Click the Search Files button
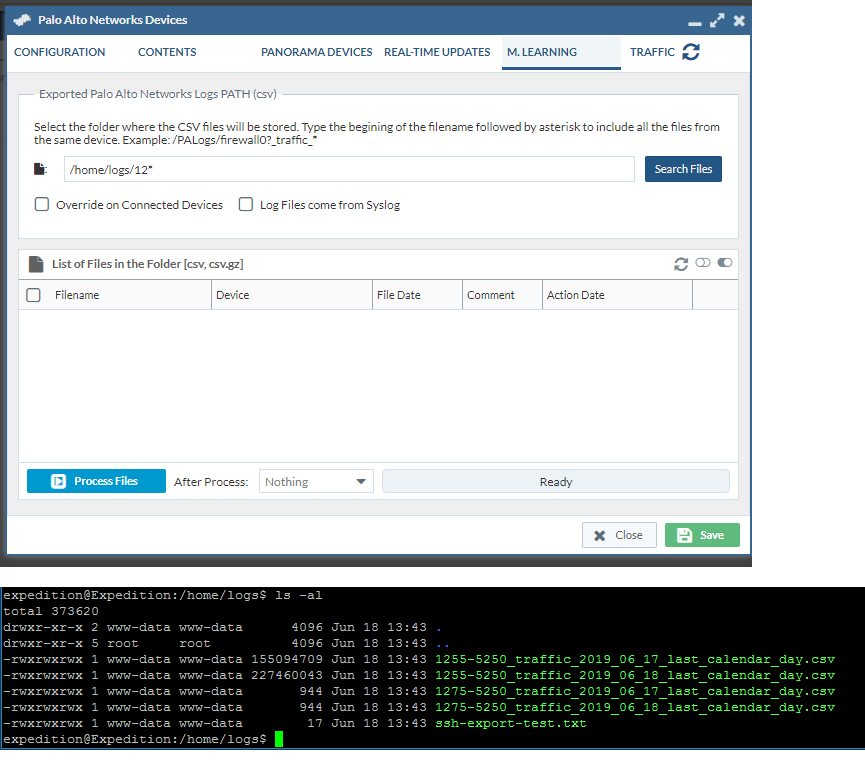The width and height of the screenshot is (865, 764). [x=683, y=169]
